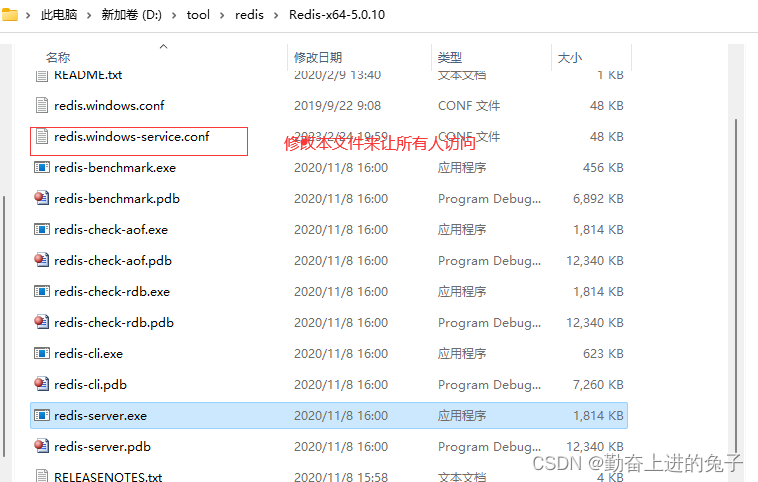Click redis-benchmark.pdb debug file icon

tap(42, 198)
